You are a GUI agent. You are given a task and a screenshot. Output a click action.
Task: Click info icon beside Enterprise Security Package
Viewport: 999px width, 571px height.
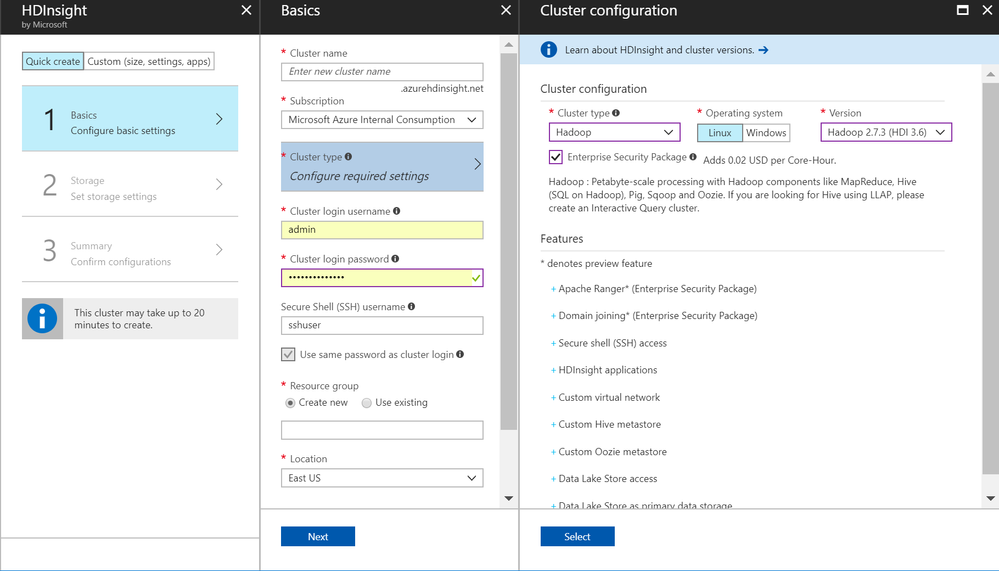tap(693, 157)
